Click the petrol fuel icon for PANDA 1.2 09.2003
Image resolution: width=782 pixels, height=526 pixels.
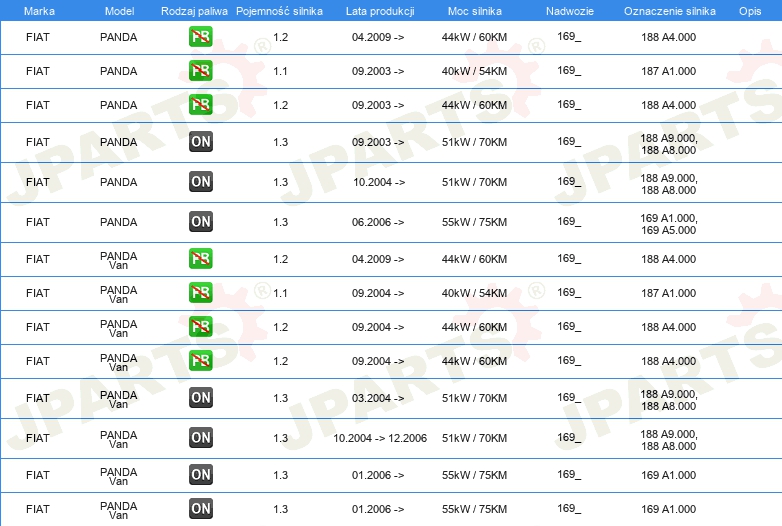[200, 104]
